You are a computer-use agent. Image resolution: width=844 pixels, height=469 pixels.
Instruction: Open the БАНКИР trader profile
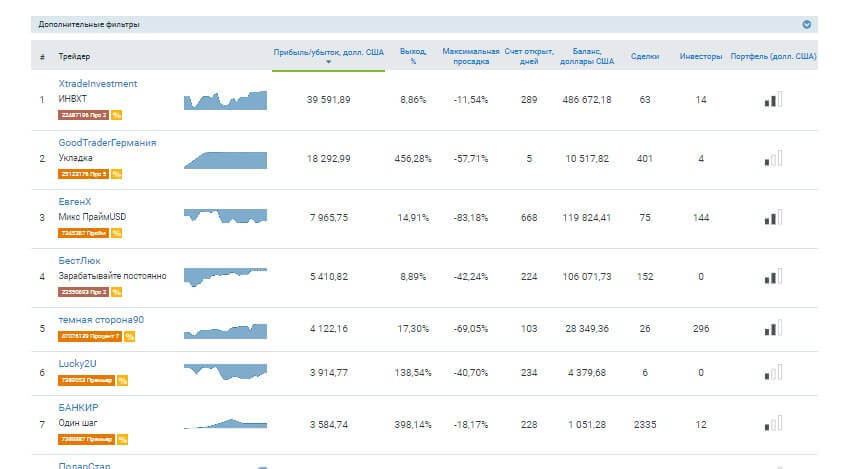(79, 407)
